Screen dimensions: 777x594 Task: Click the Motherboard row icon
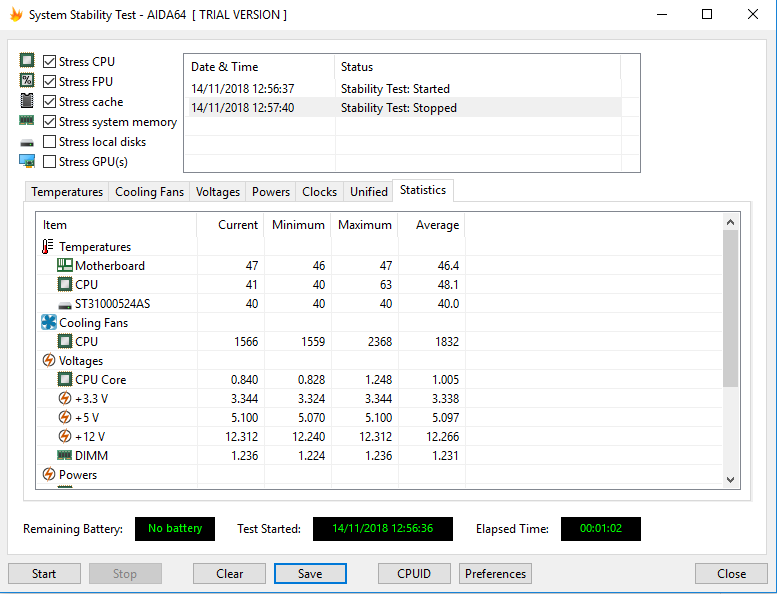click(x=64, y=265)
